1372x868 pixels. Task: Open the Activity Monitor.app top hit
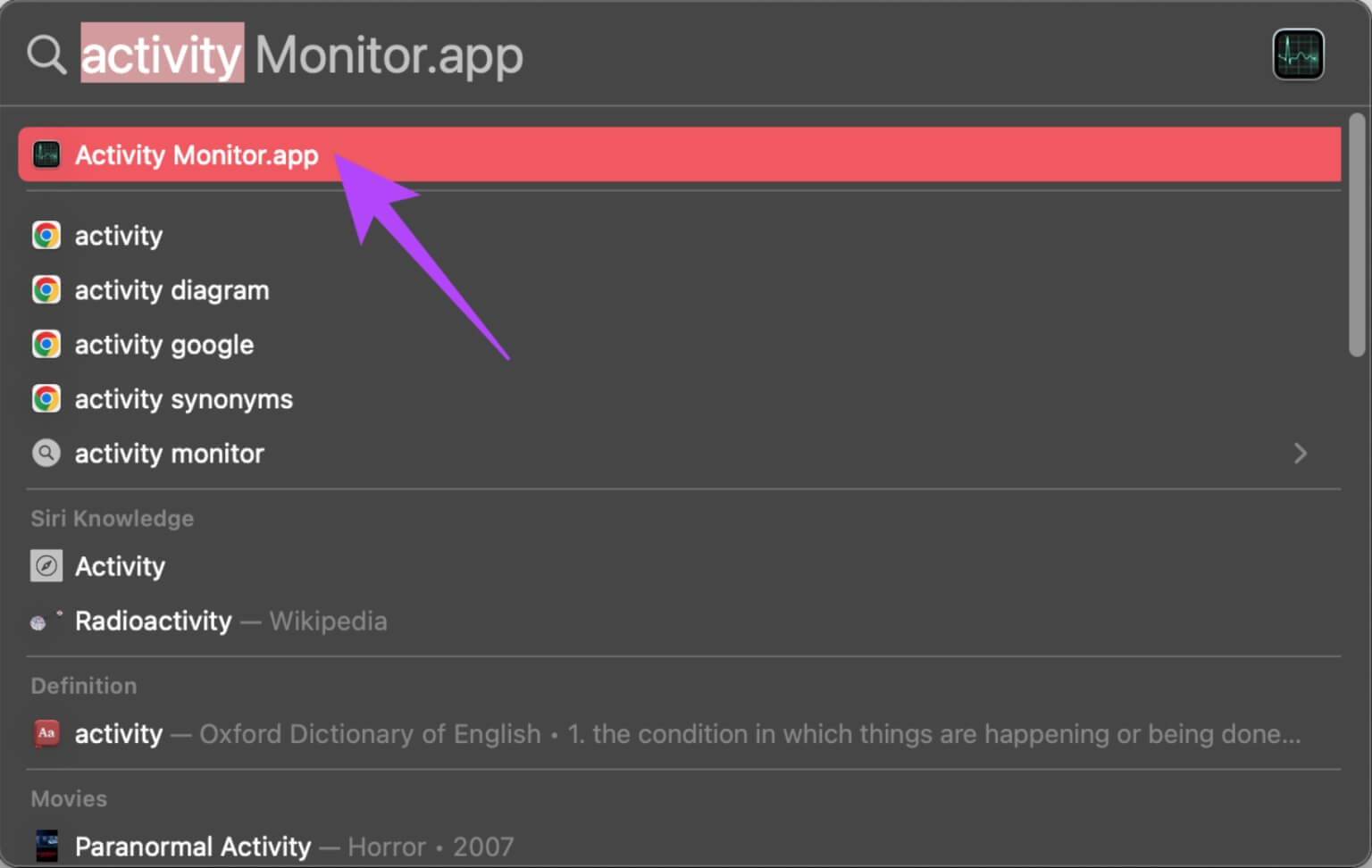[x=197, y=155]
